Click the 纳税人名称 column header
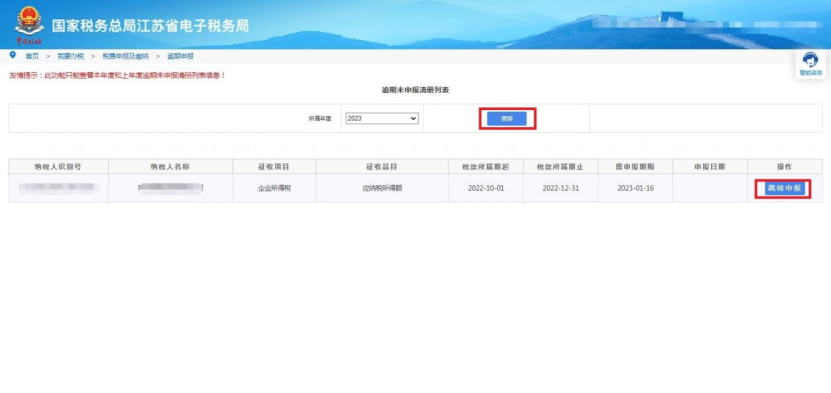The image size is (831, 393). coord(170,167)
